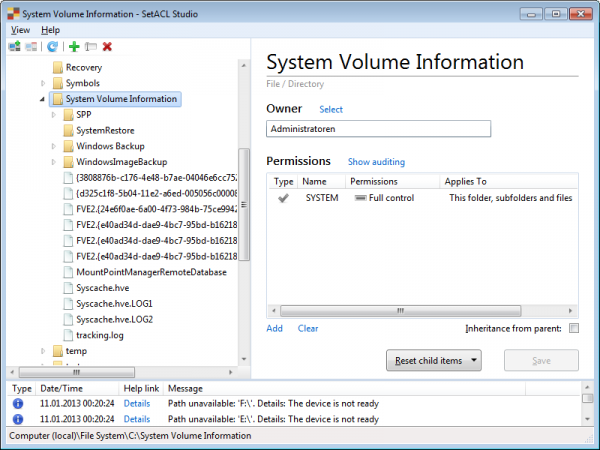Click the Symbols folder icon

click(57, 83)
